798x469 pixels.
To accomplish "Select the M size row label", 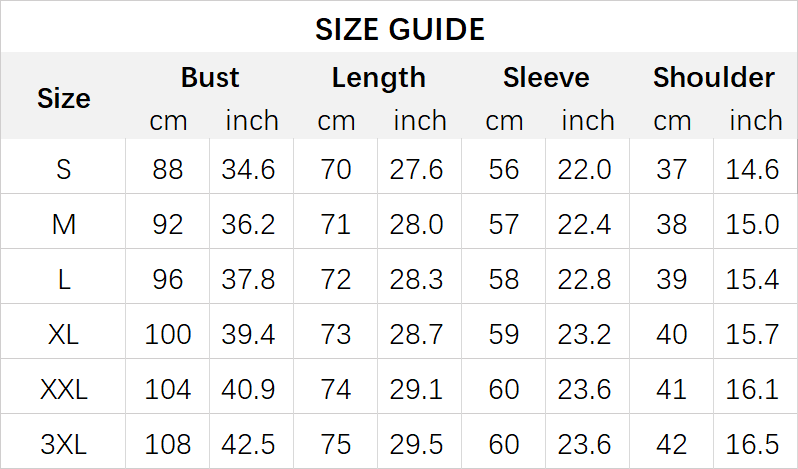I will coord(64,224).
